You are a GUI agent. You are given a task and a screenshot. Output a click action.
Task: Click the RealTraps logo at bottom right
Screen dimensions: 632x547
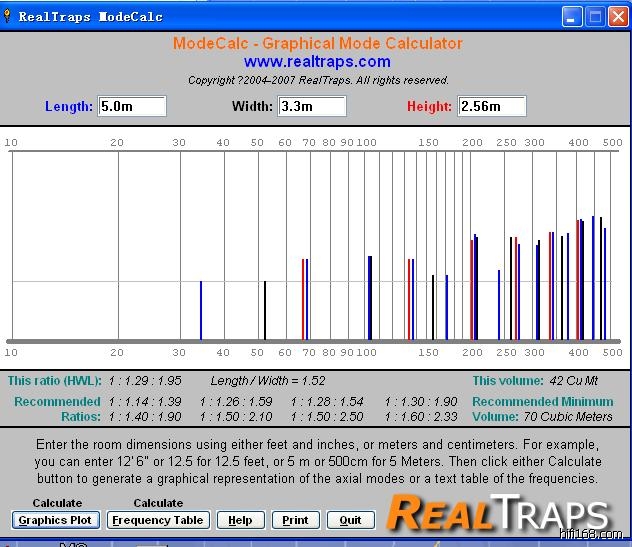pos(498,512)
